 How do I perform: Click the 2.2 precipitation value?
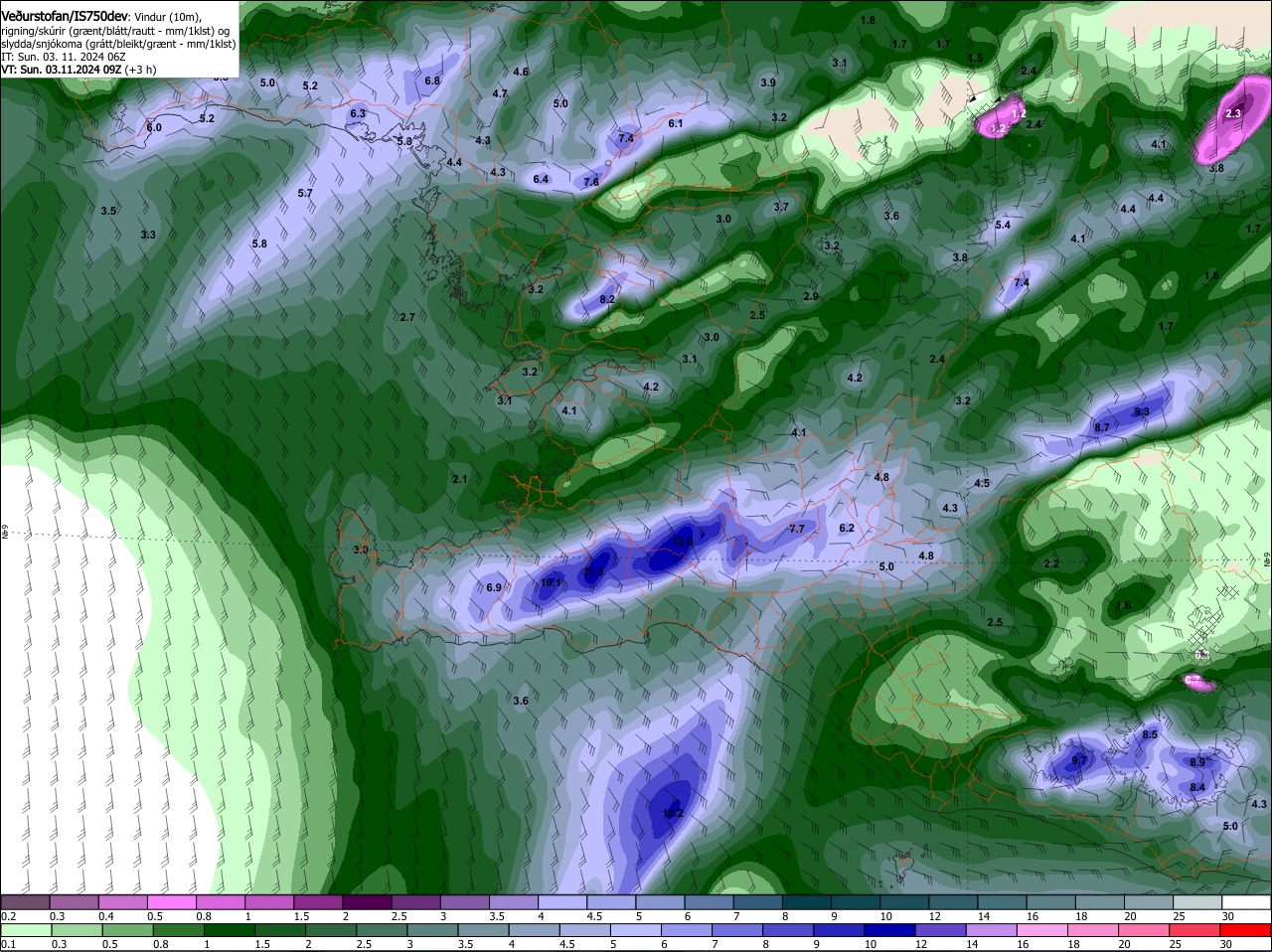1051,563
